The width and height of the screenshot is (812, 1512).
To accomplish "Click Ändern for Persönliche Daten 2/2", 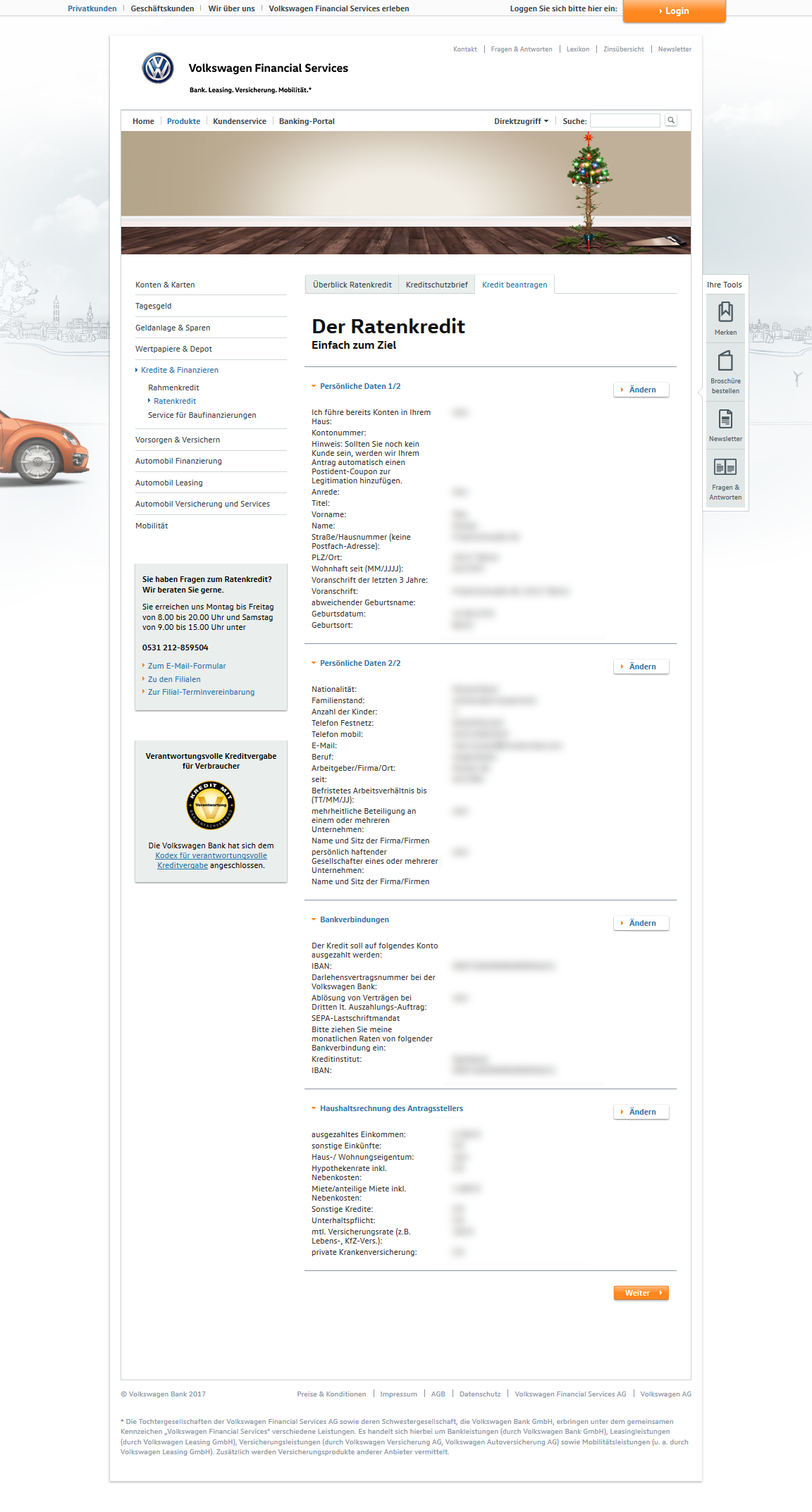I will 641,667.
